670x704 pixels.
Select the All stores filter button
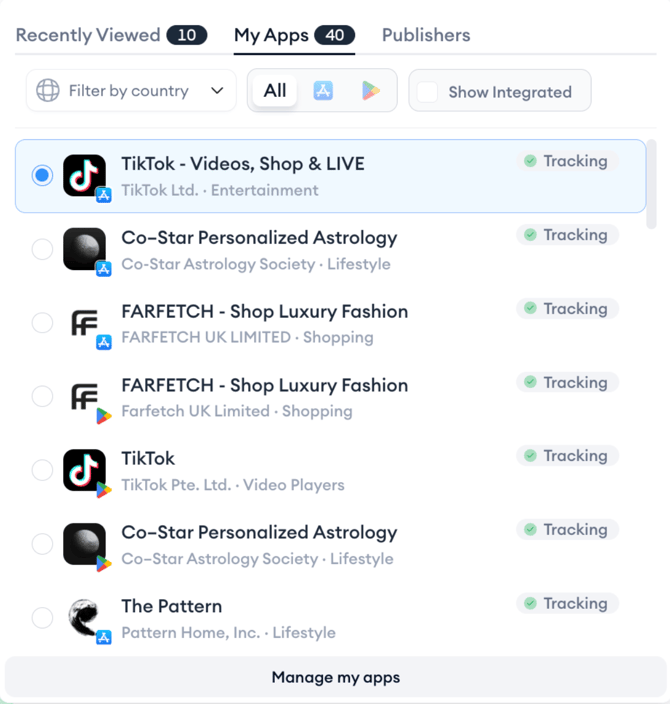[275, 91]
